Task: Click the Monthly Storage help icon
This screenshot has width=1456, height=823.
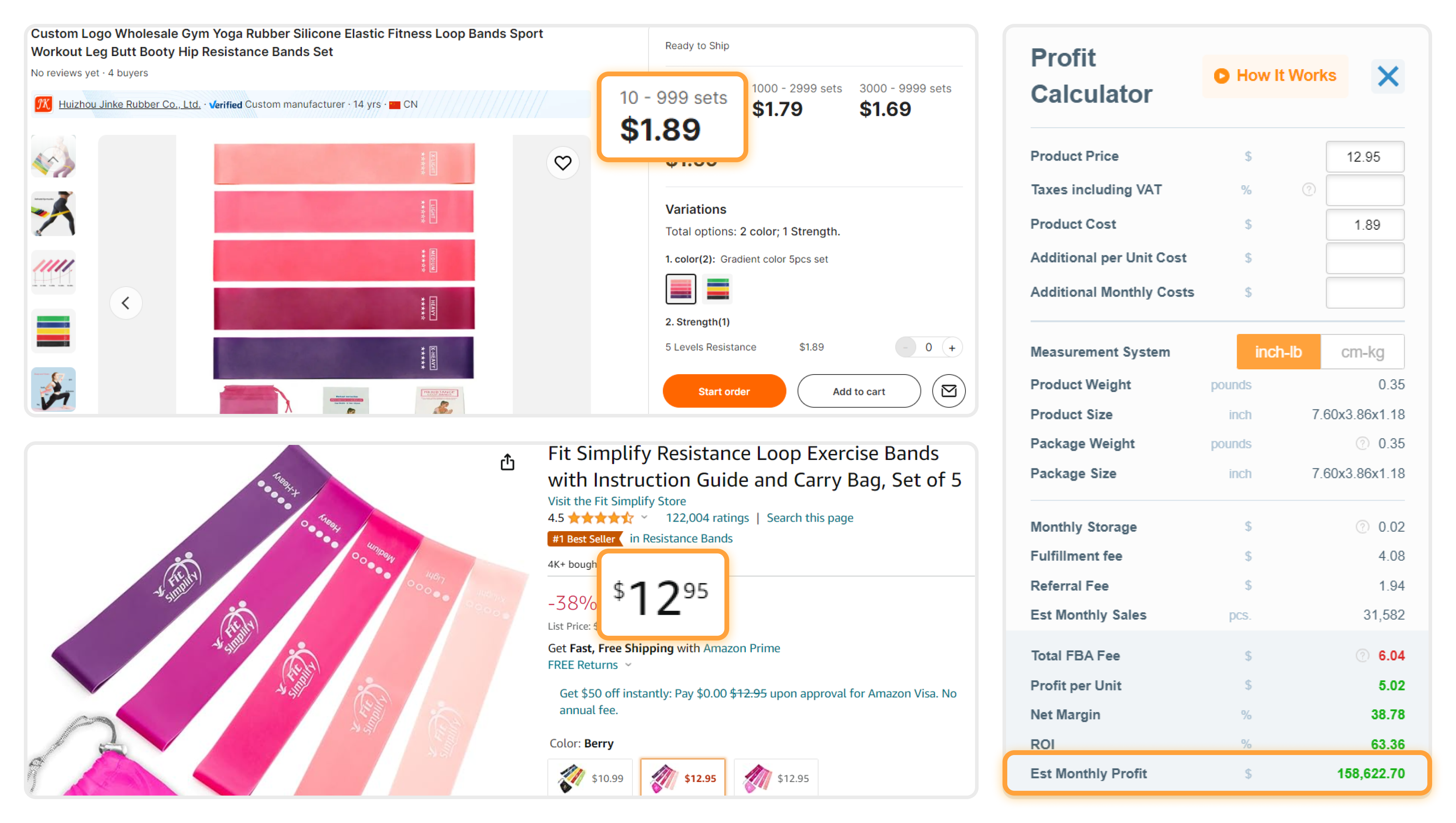Action: click(1362, 527)
